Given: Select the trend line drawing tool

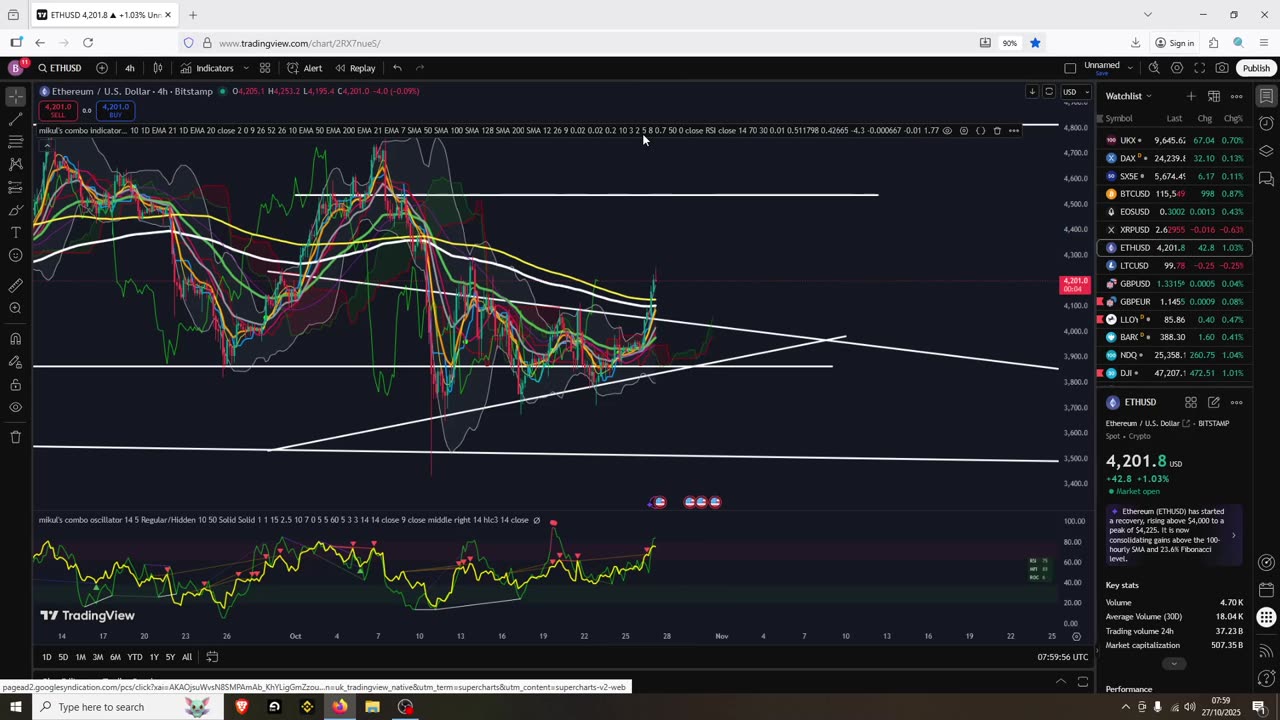Looking at the screenshot, I should tap(15, 120).
